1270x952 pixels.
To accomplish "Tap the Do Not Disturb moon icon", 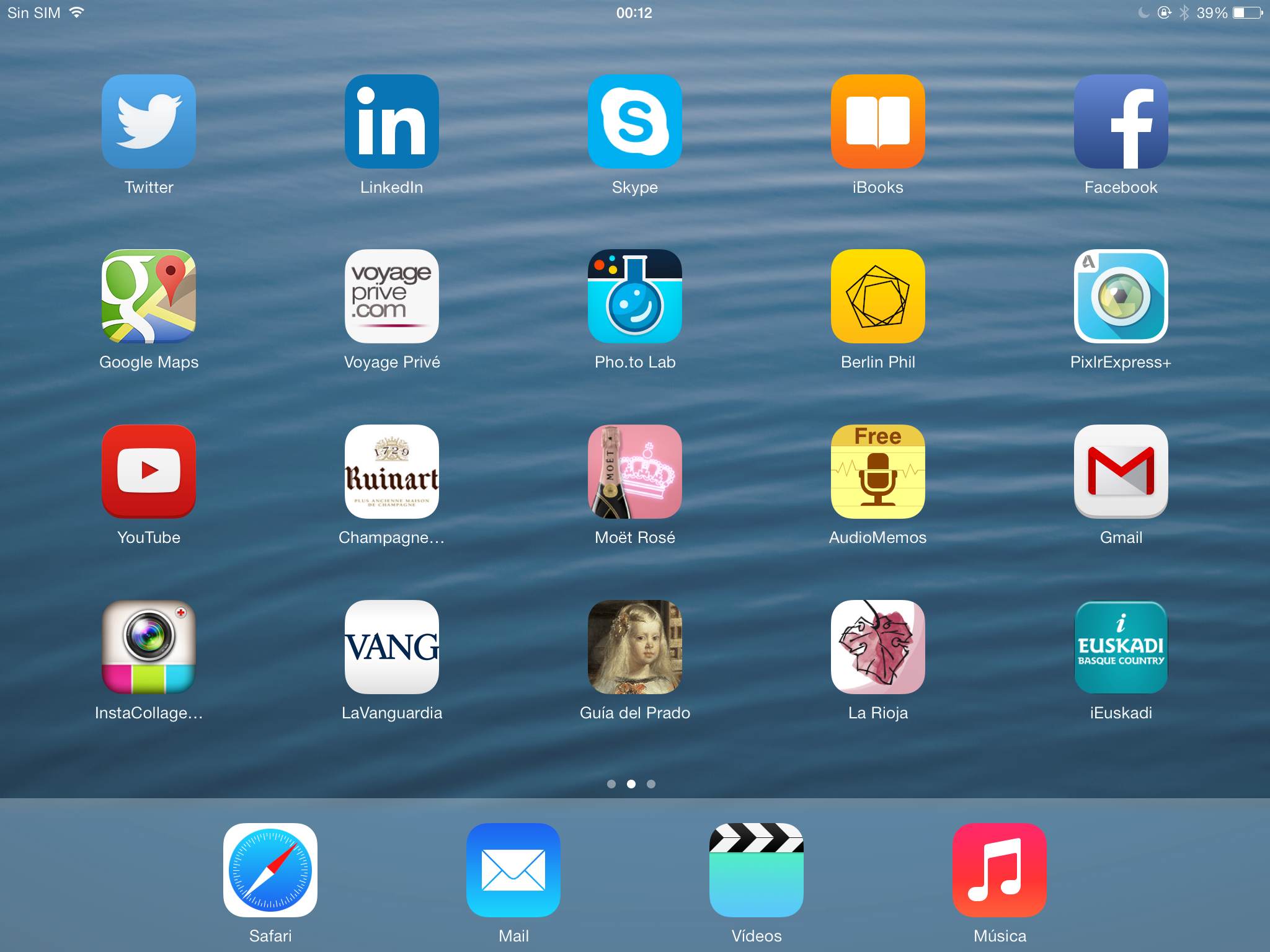I will click(x=1144, y=12).
